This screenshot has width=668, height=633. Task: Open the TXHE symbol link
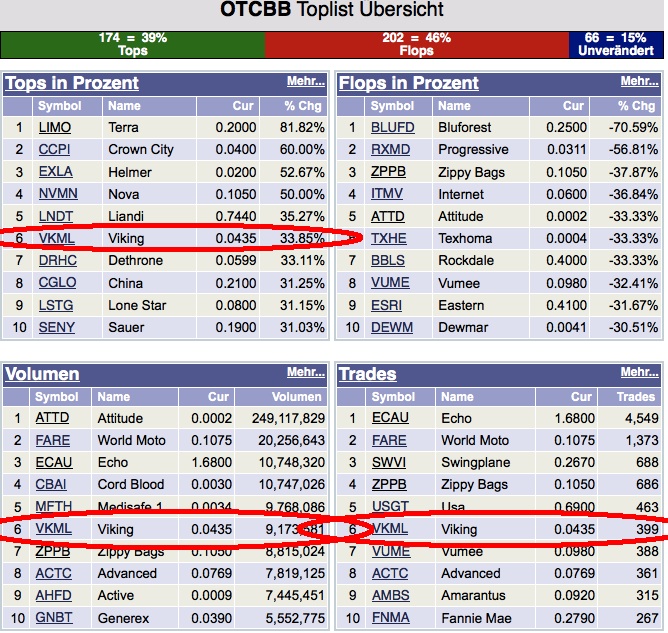(x=389, y=238)
